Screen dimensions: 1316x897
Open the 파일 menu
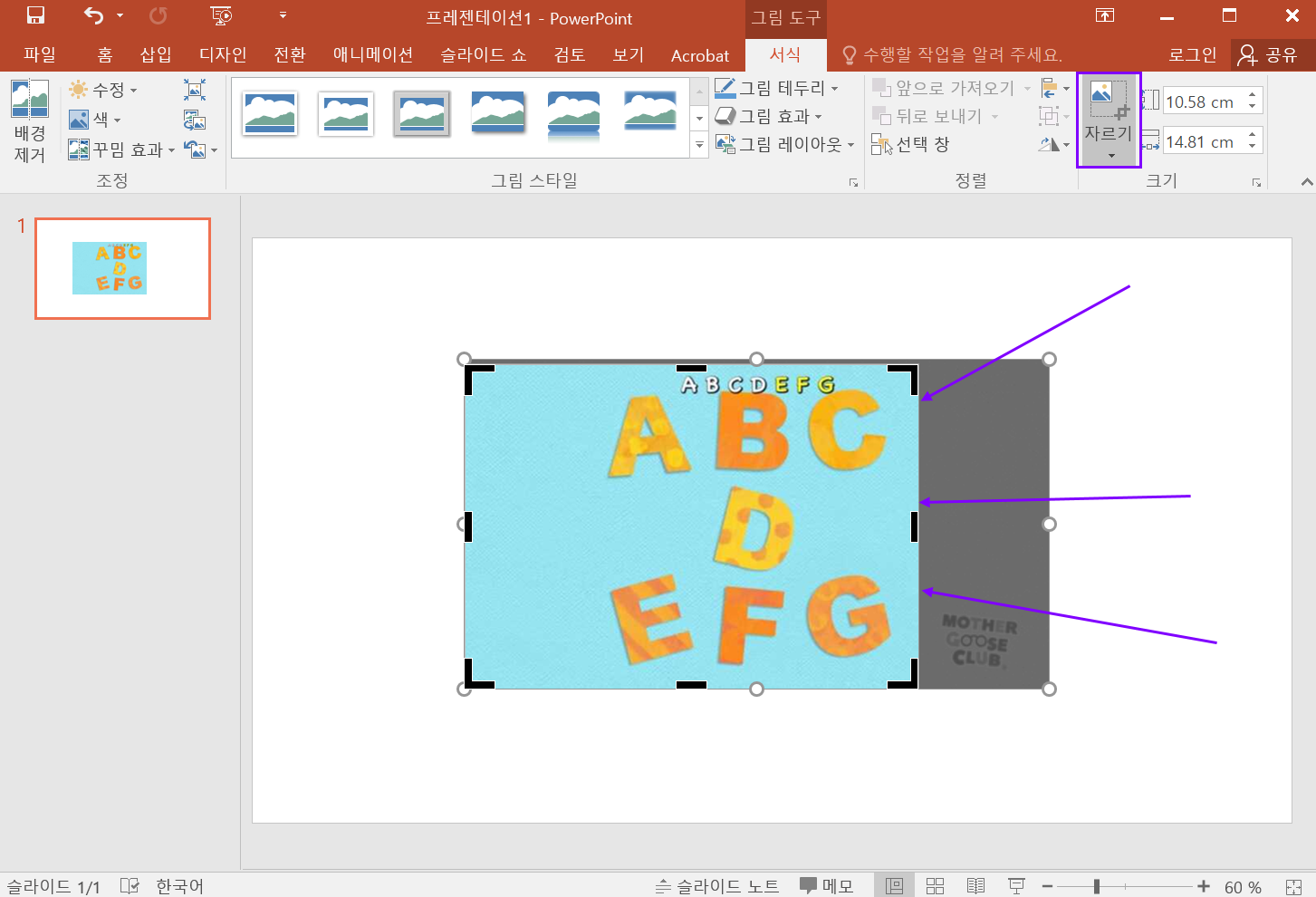tap(40, 54)
